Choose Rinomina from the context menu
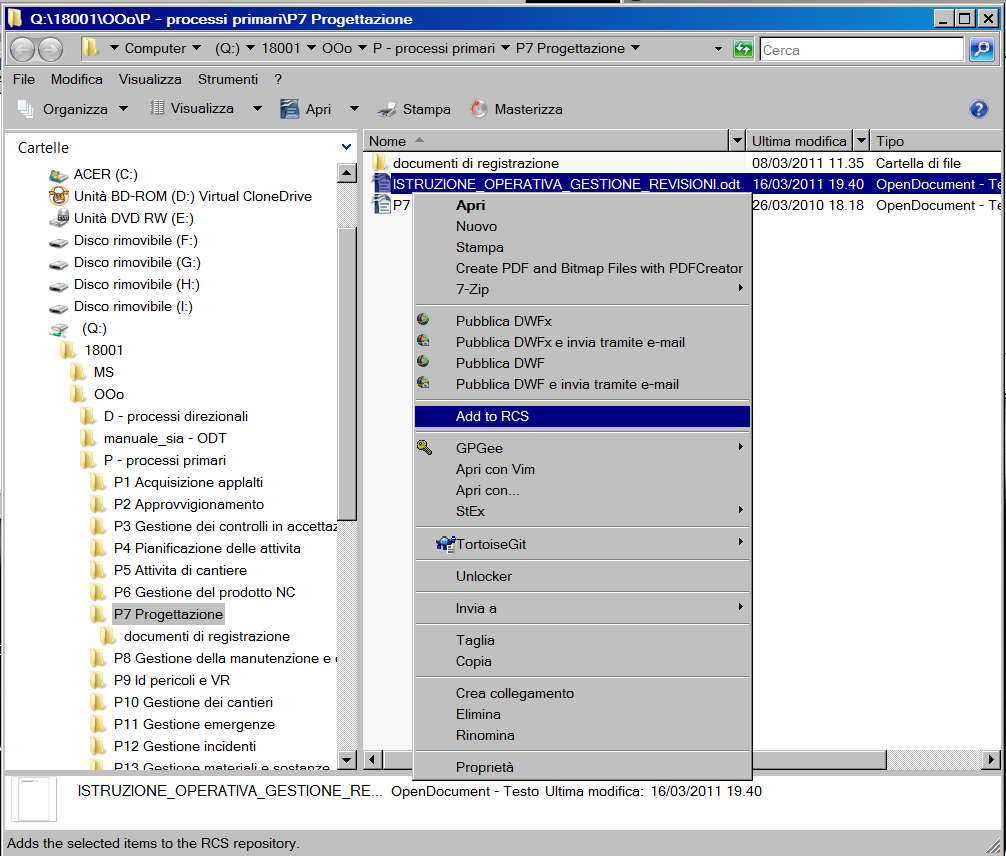The image size is (1006, 856). 582,735
